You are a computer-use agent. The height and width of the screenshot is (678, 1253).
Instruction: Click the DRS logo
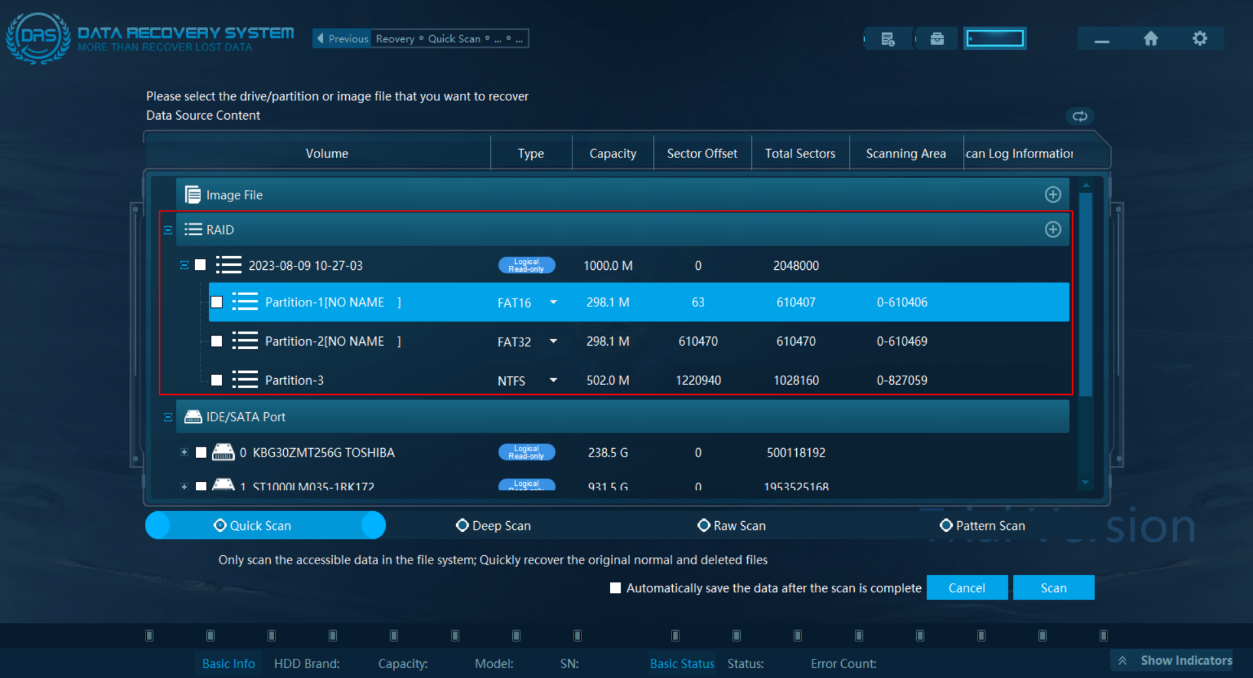click(38, 38)
